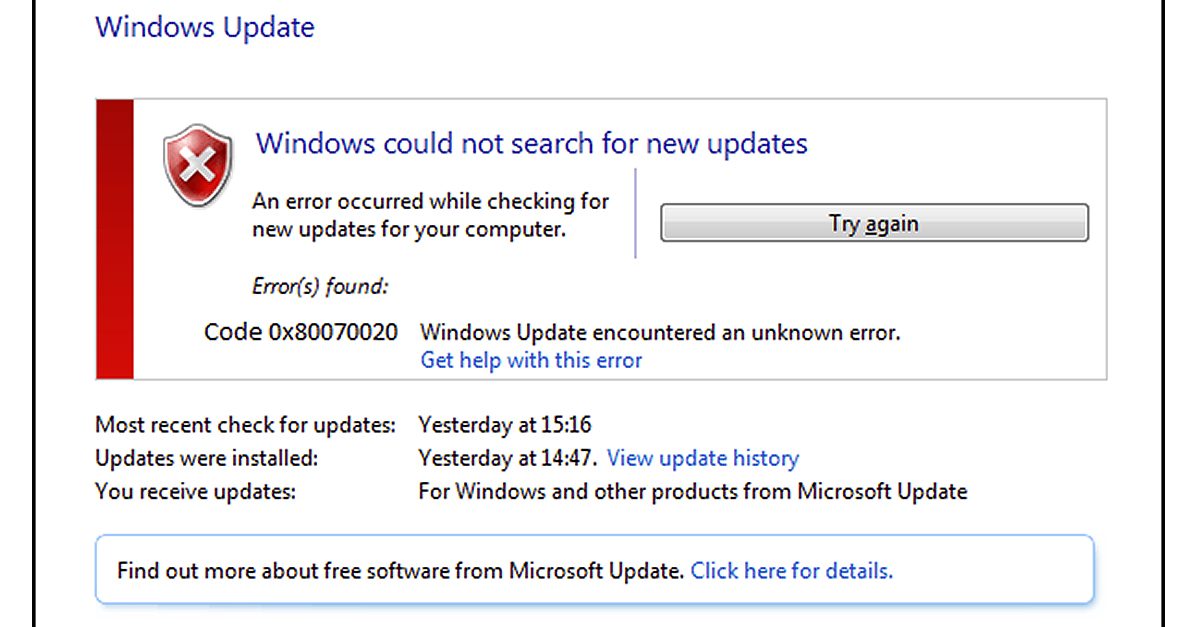Open Get help with this error link
Image resolution: width=1200 pixels, height=627 pixels.
pyautogui.click(x=530, y=360)
